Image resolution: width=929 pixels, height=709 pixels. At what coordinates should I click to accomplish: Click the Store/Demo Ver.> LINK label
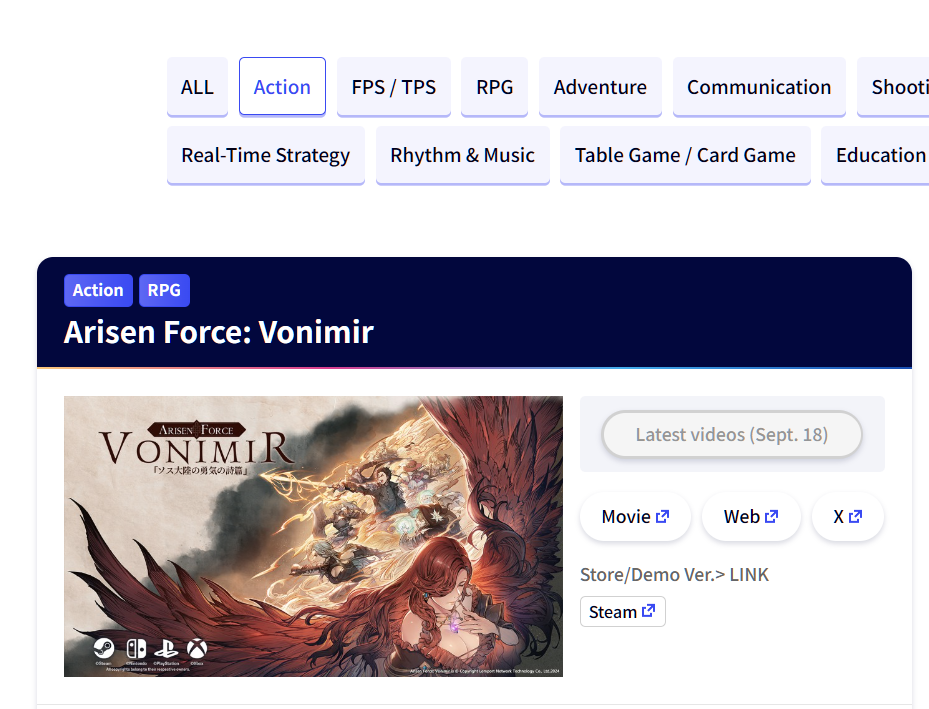point(674,575)
